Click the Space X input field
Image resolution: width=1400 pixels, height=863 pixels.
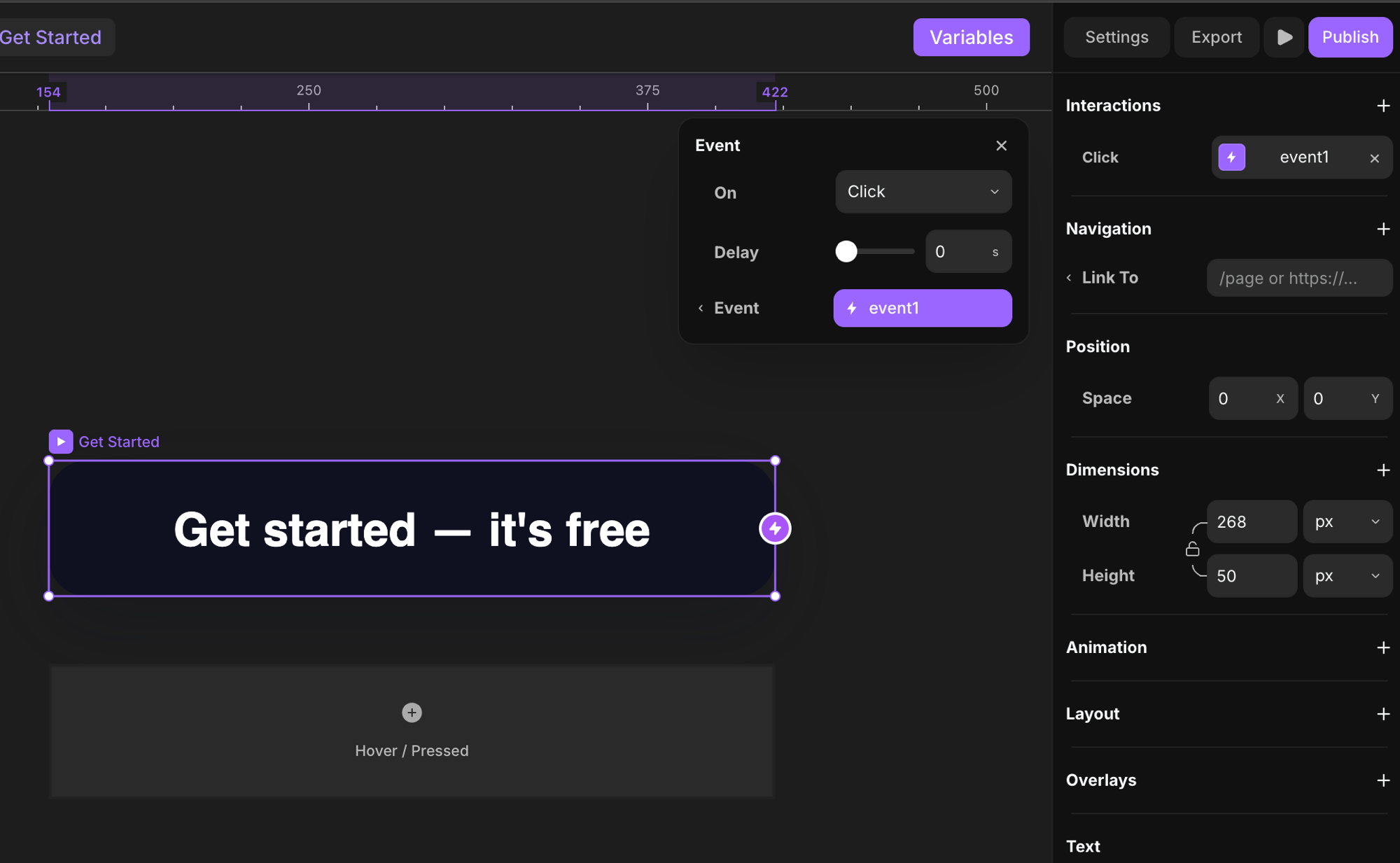(x=1253, y=398)
